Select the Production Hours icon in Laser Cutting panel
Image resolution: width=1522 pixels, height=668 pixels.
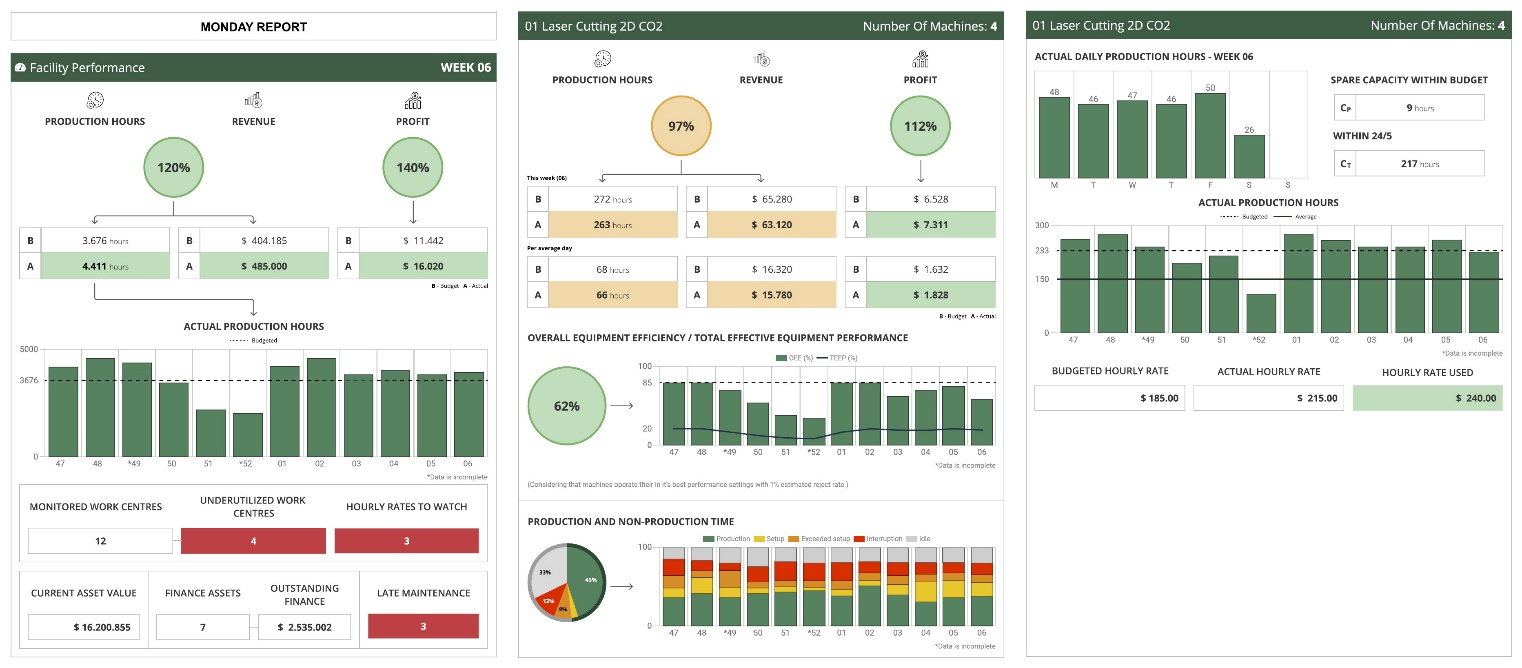tap(601, 60)
